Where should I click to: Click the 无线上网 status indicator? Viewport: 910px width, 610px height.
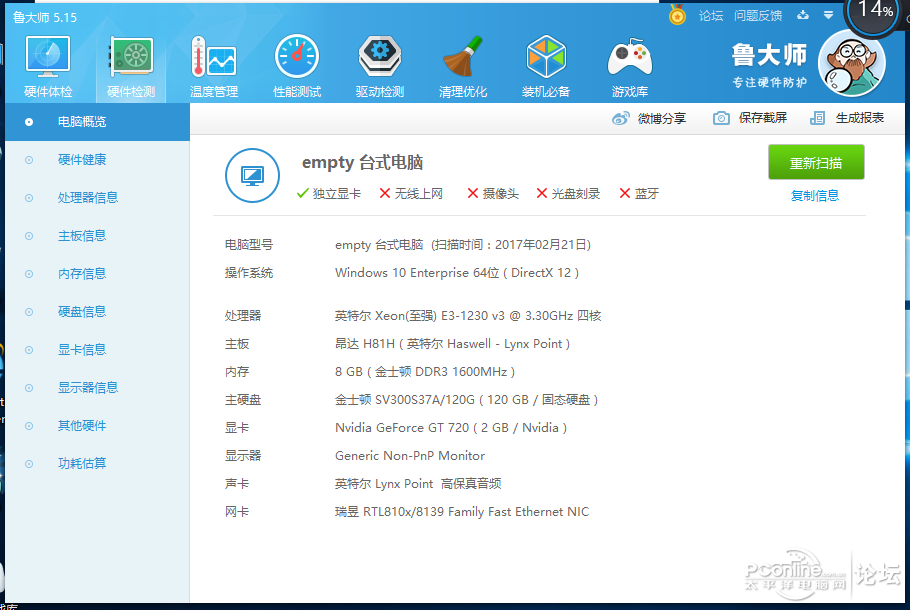click(x=411, y=194)
